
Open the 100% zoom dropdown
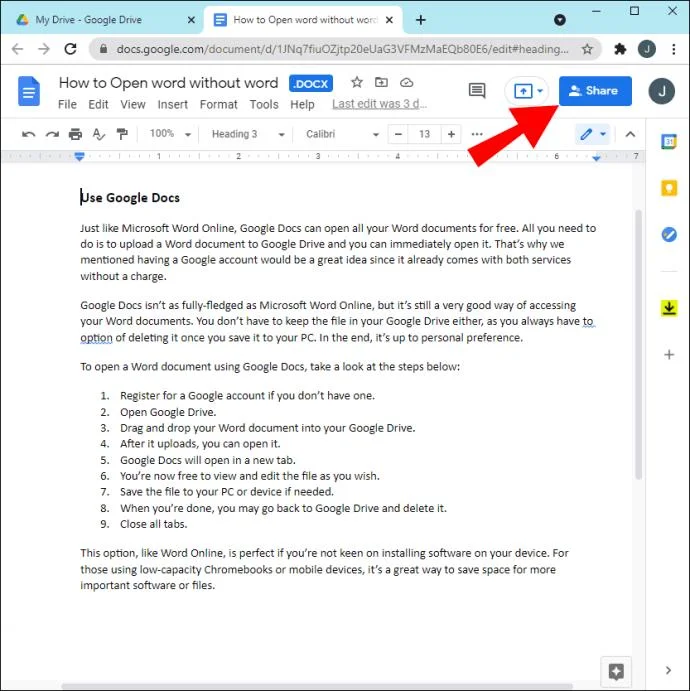click(x=170, y=134)
